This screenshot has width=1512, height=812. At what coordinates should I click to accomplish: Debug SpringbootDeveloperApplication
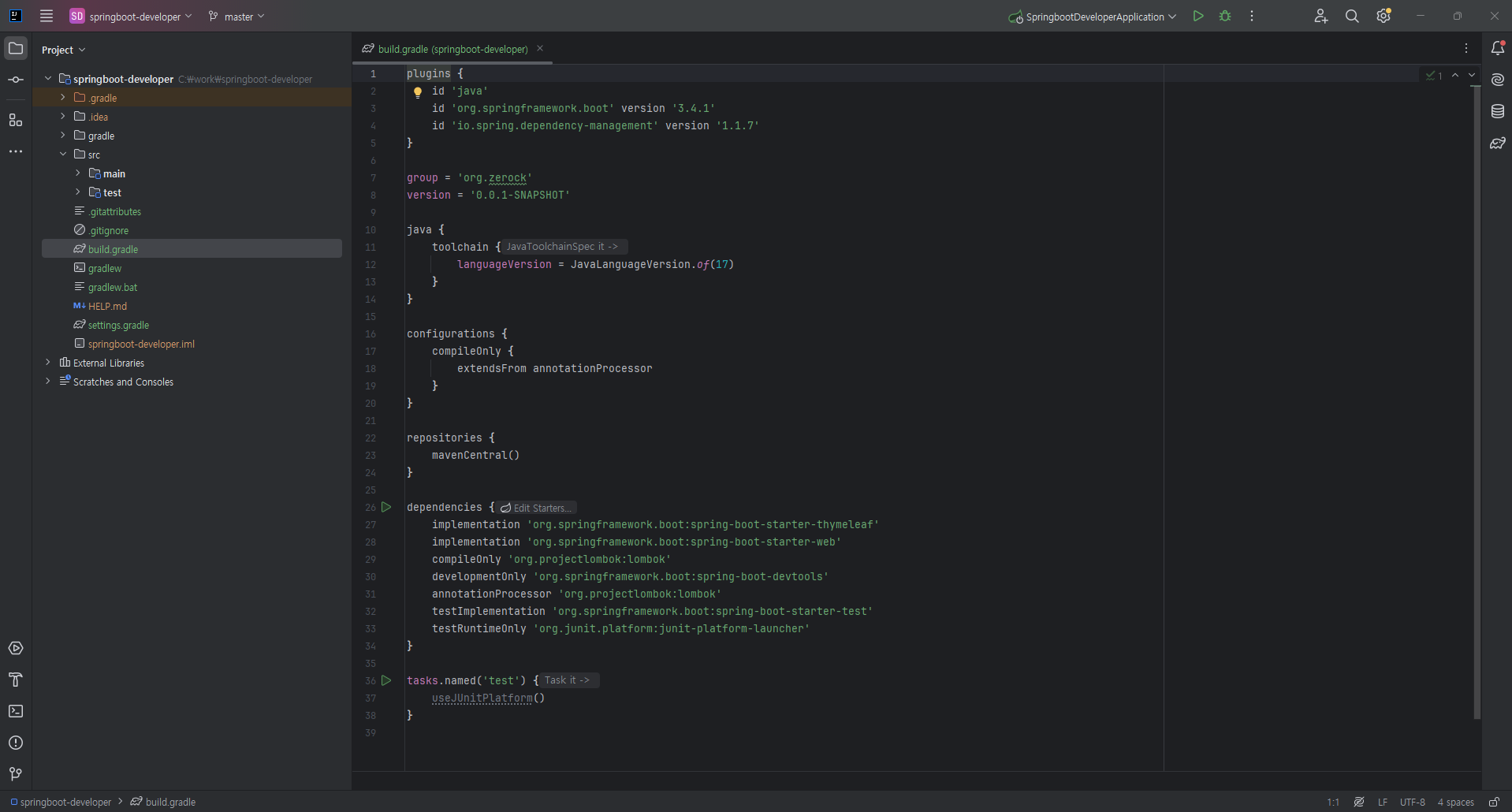(x=1225, y=16)
